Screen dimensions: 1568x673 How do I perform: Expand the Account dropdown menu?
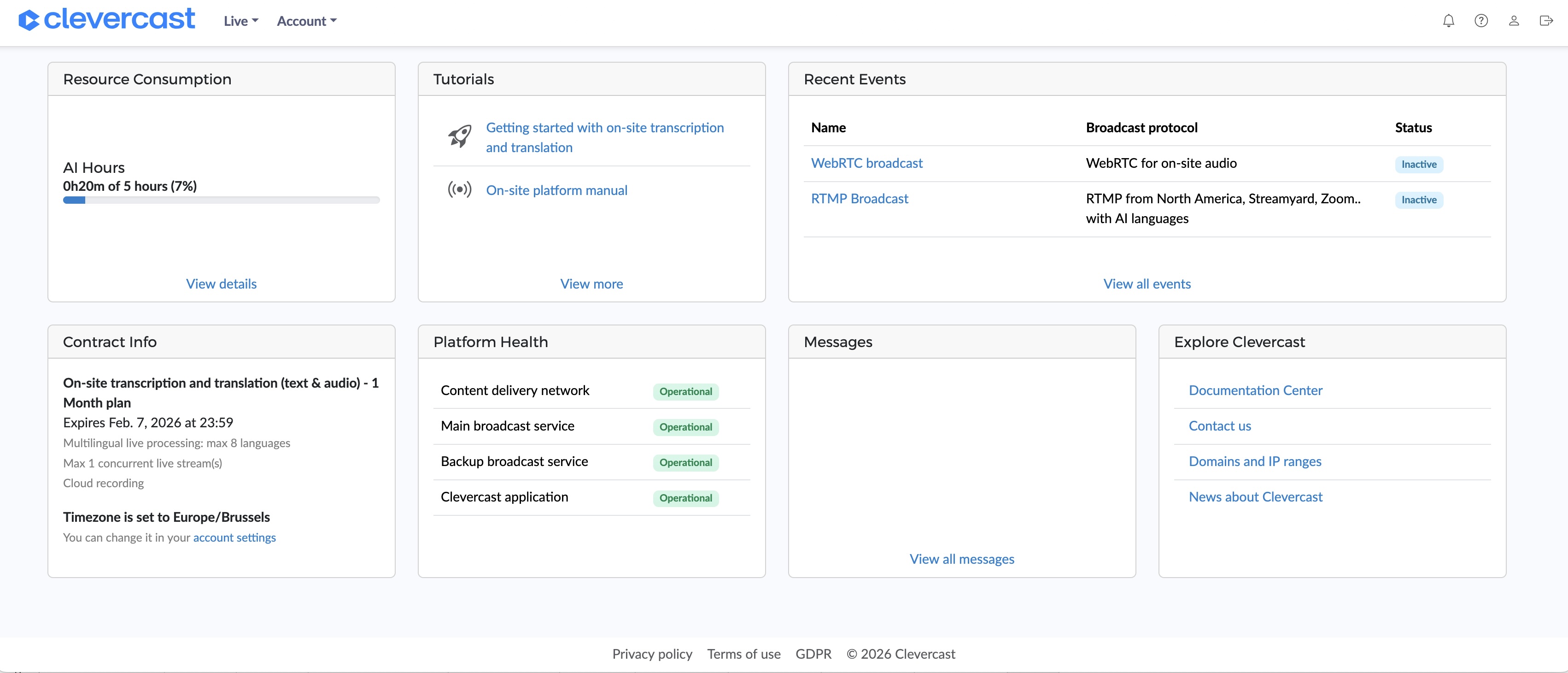306,21
